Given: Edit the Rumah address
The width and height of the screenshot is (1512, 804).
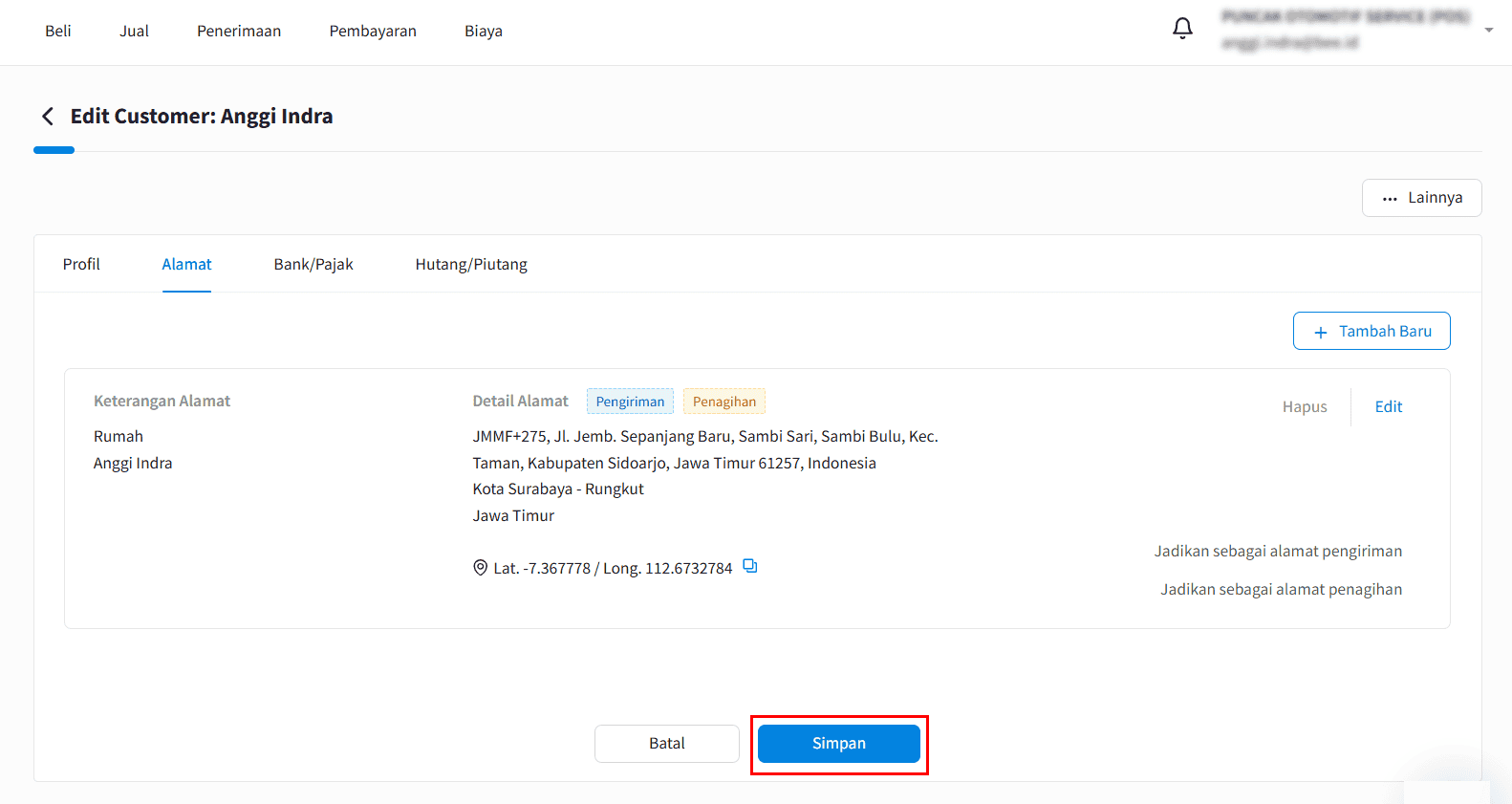Looking at the screenshot, I should pos(1389,406).
